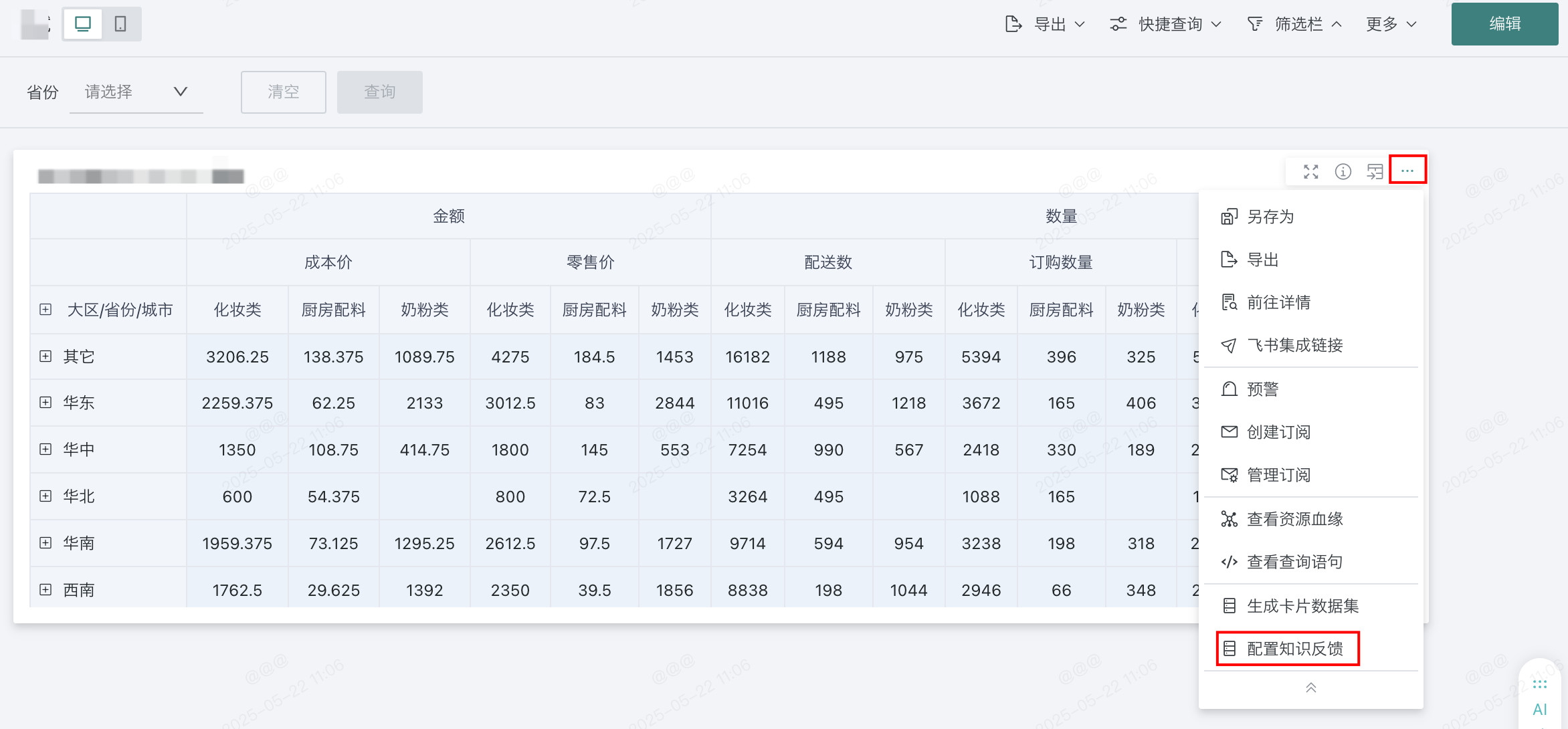Click the cell with value 16182

click(x=748, y=356)
